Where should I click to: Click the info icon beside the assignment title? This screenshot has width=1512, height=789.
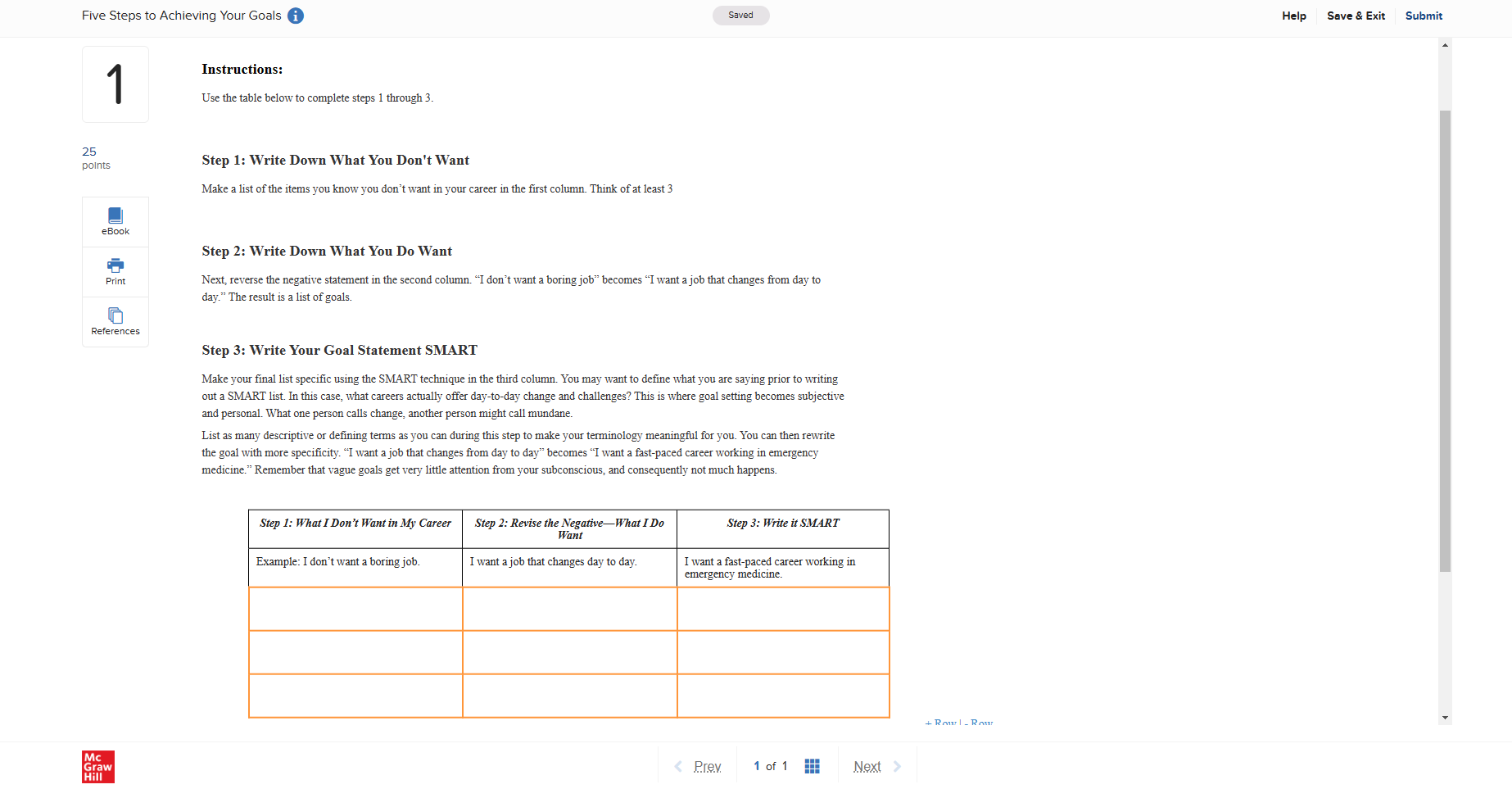click(x=296, y=16)
